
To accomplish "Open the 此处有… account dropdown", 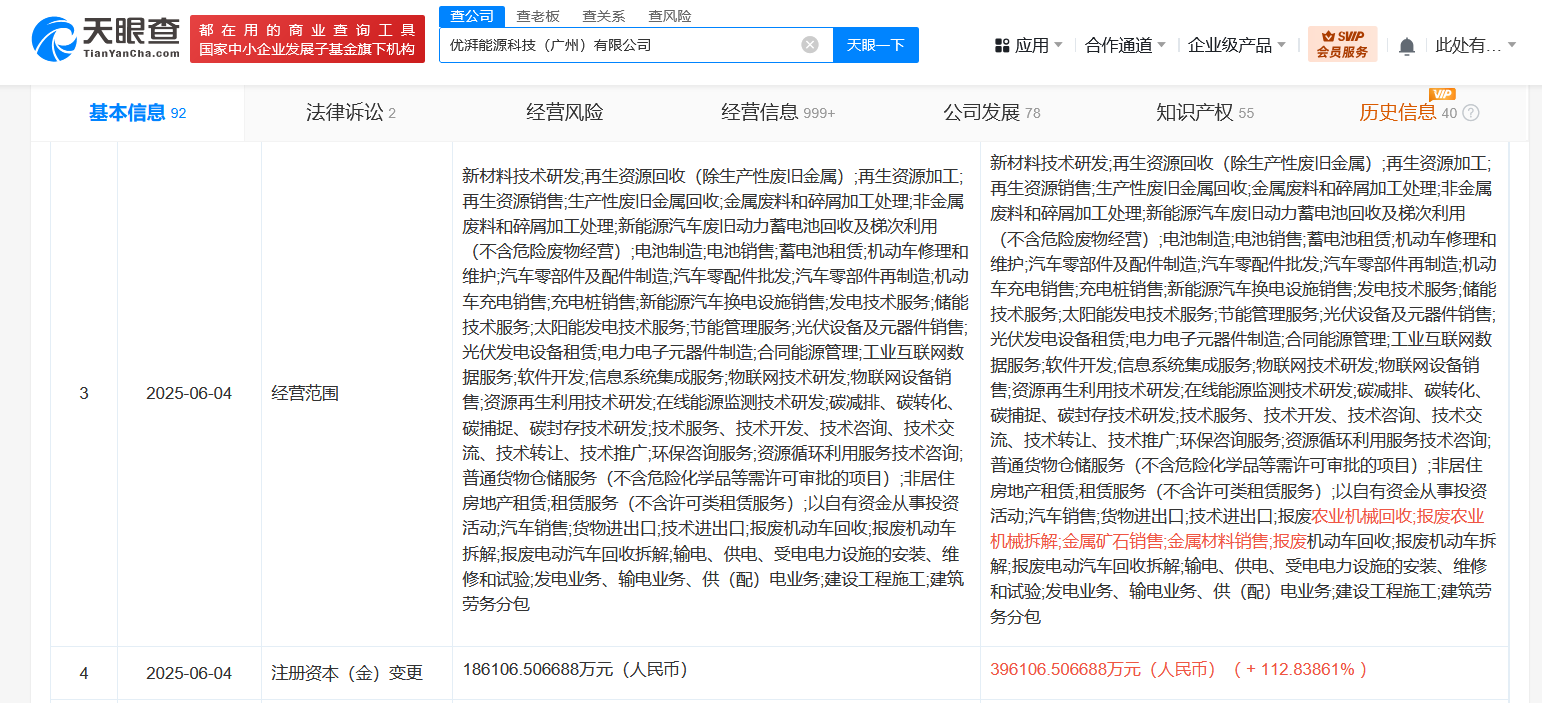I will pos(1476,45).
